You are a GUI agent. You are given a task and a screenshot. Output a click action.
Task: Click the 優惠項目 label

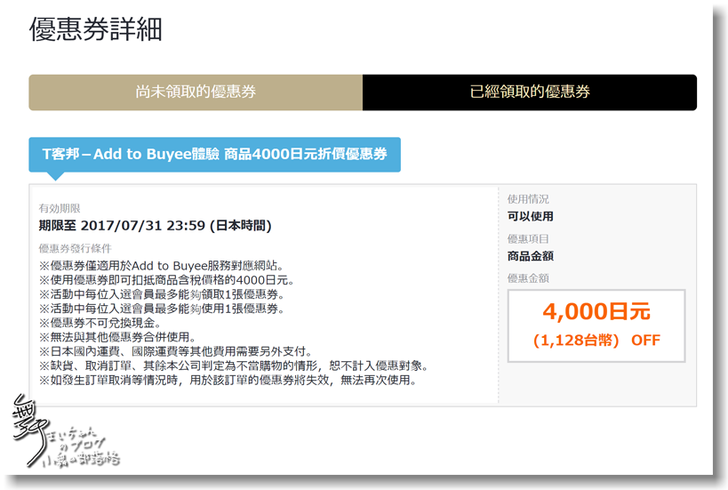tap(528, 239)
